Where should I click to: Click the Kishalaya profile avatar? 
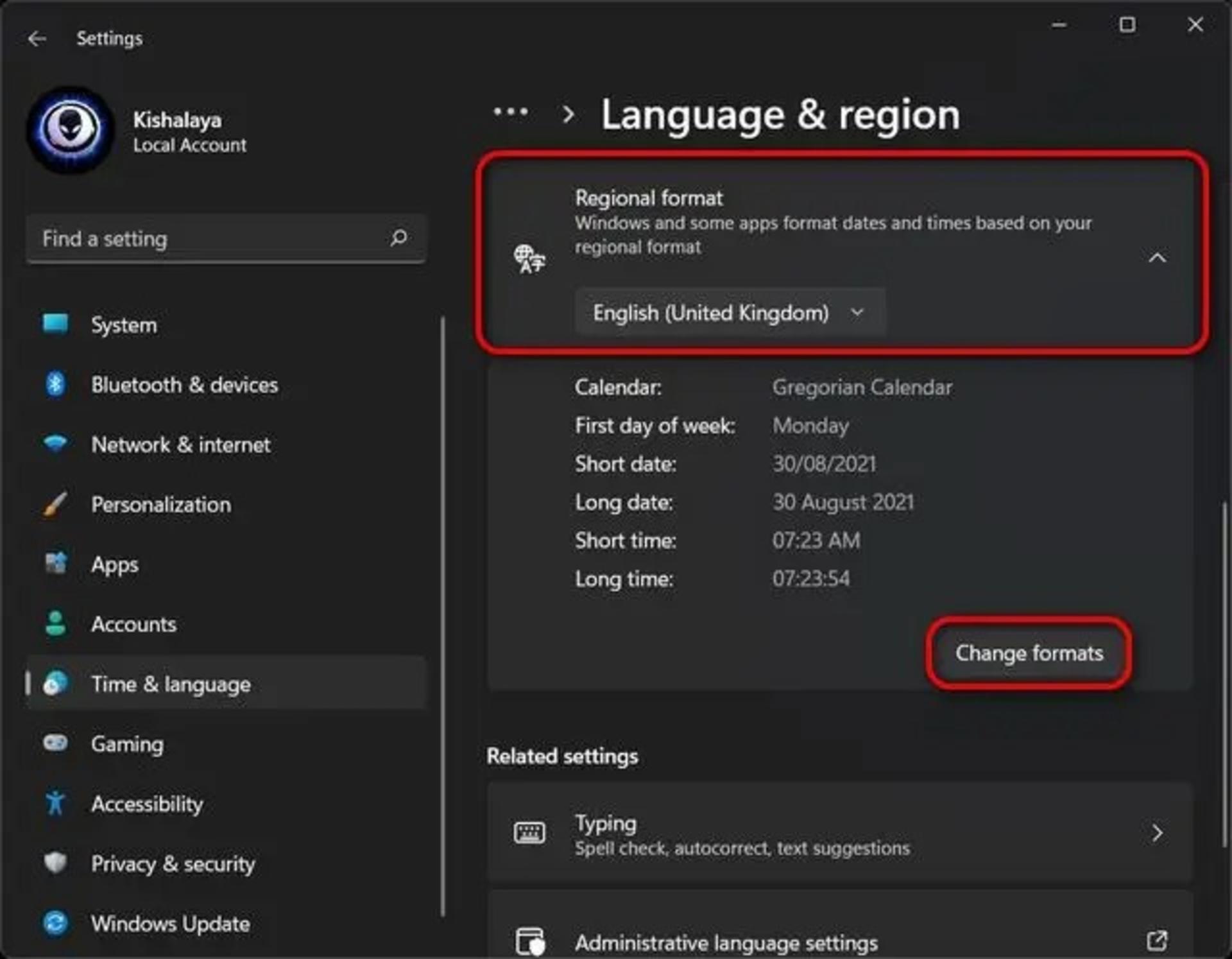click(71, 130)
